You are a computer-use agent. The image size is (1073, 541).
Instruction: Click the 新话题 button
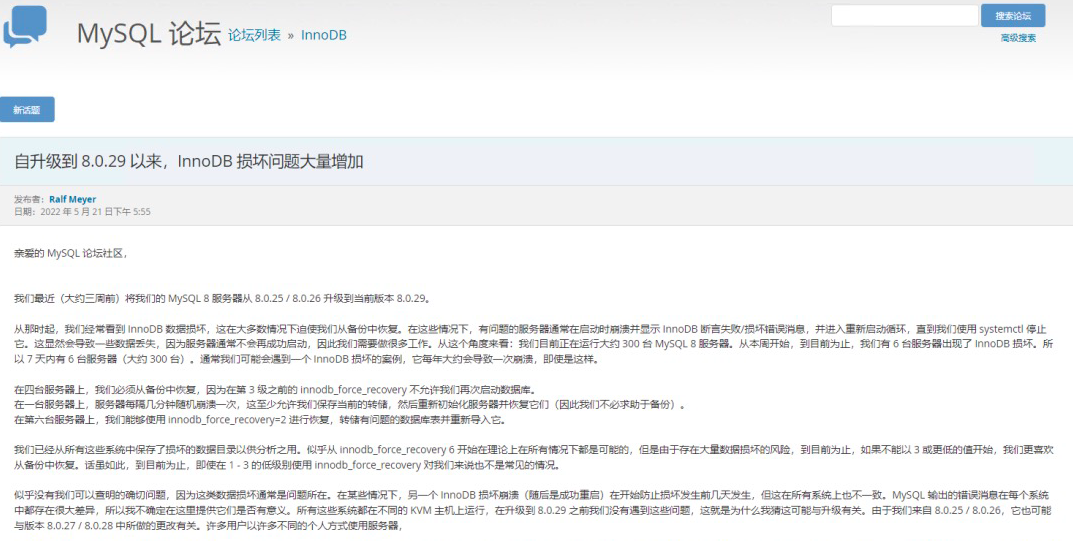click(27, 109)
